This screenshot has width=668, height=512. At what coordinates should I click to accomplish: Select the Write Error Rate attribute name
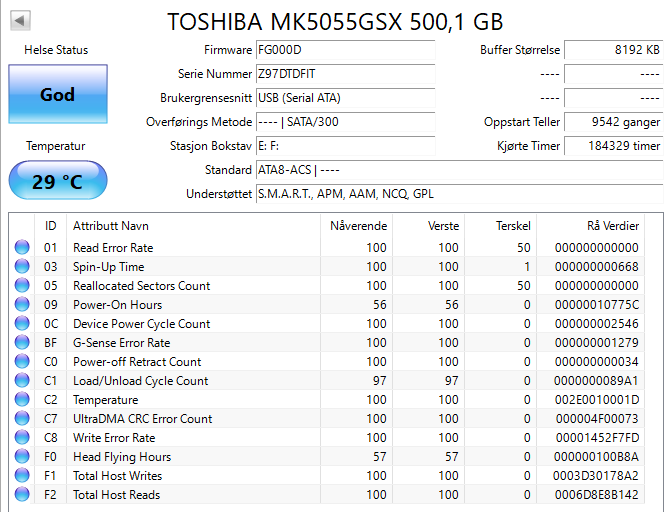pos(114,437)
